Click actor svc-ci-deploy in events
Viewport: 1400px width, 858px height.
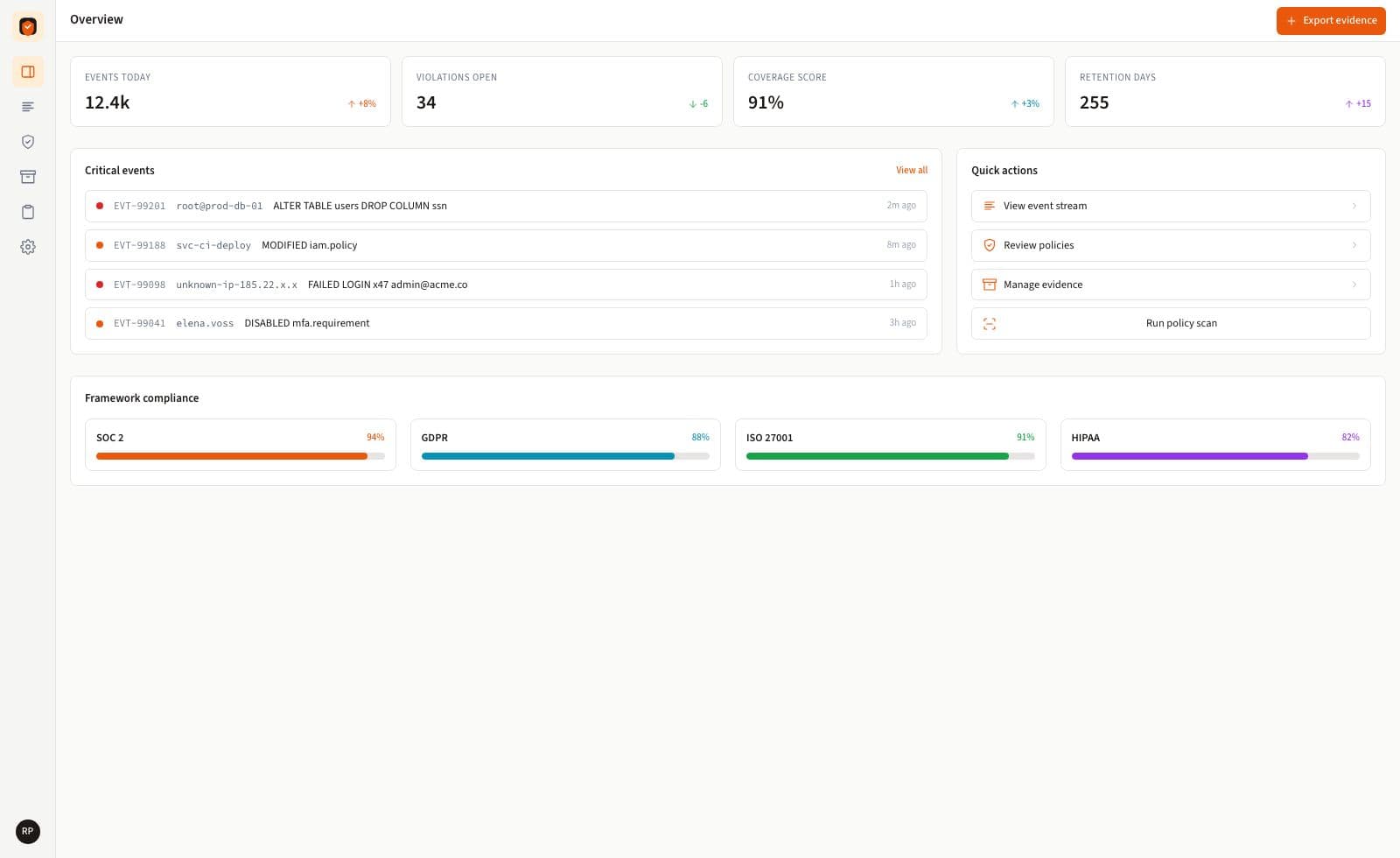213,245
